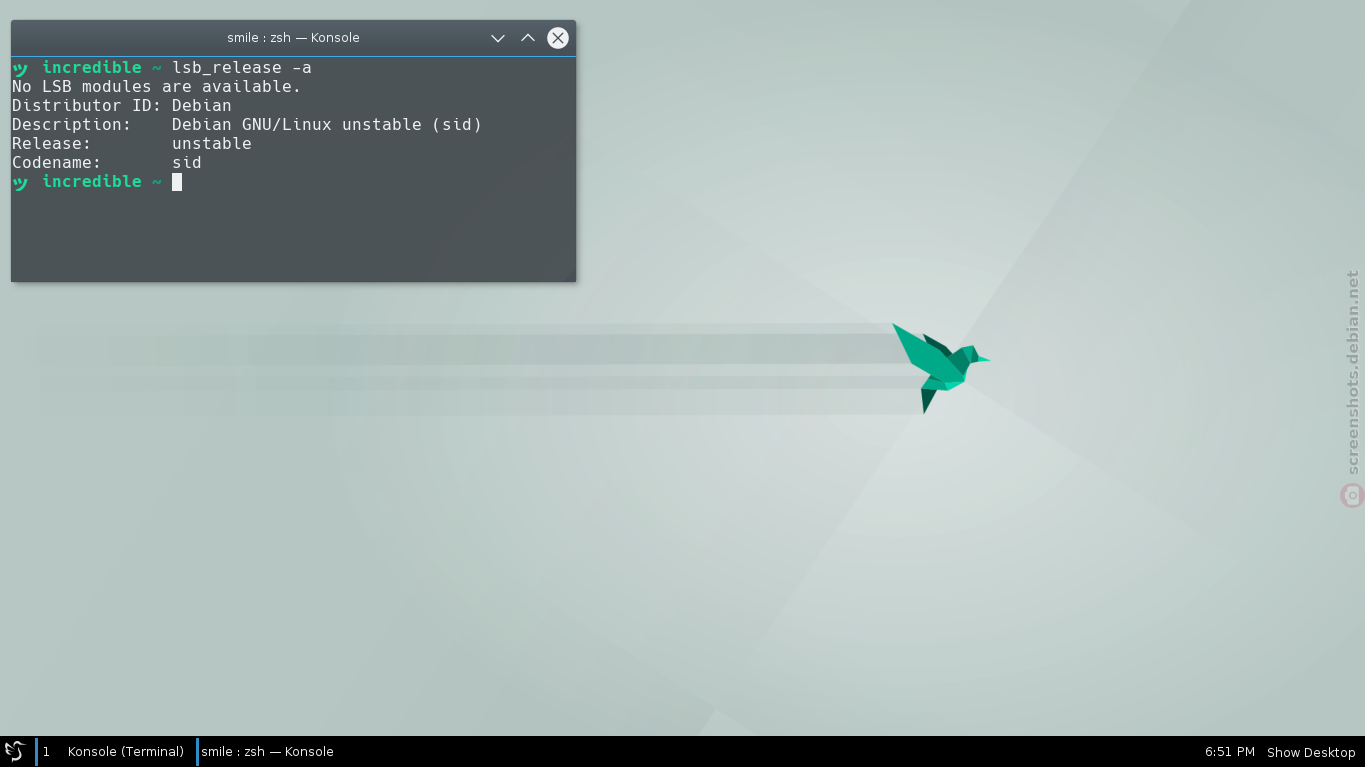Screen dimensions: 1365x767
Task: Select the Konsole (Terminal) taskbar entry
Action: (x=126, y=752)
